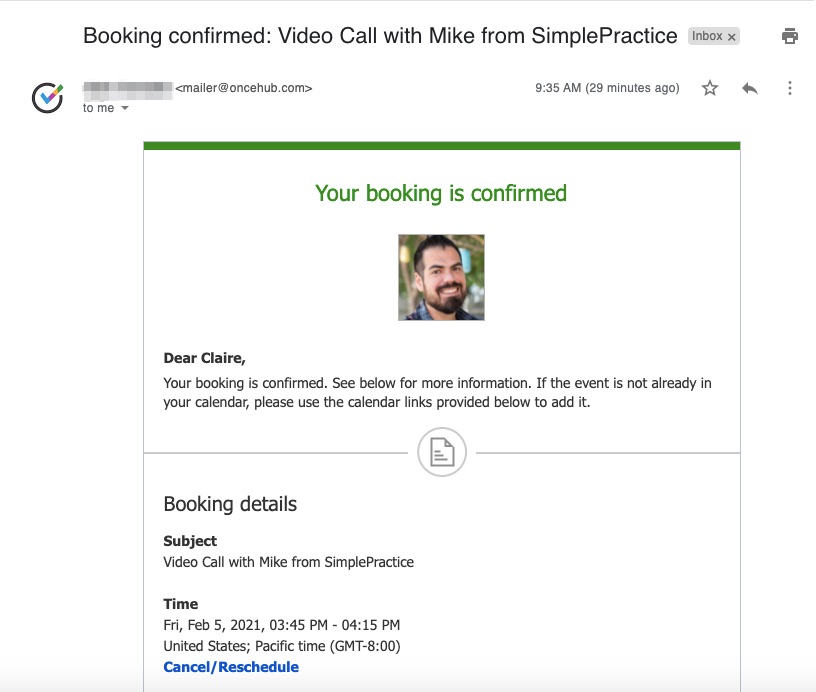Expand the more options overflow menu
This screenshot has height=692, width=816.
(790, 88)
